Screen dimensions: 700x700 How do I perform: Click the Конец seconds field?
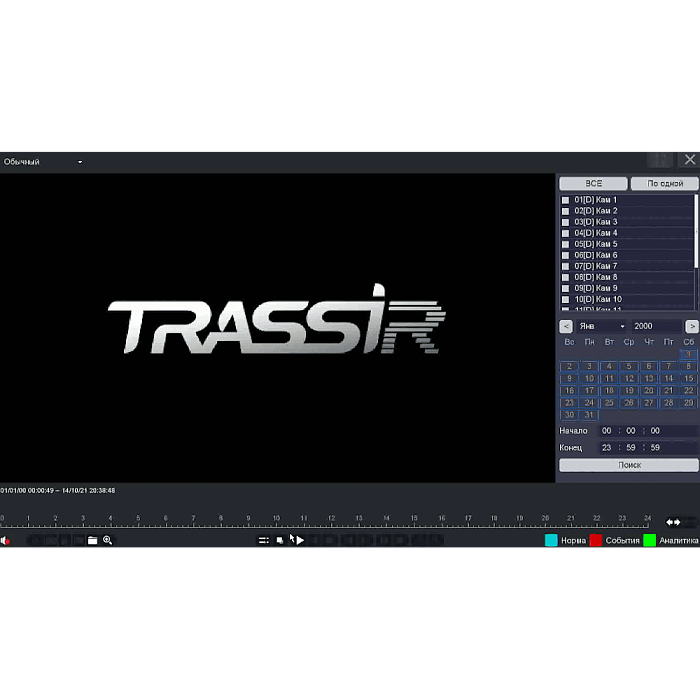(x=655, y=448)
